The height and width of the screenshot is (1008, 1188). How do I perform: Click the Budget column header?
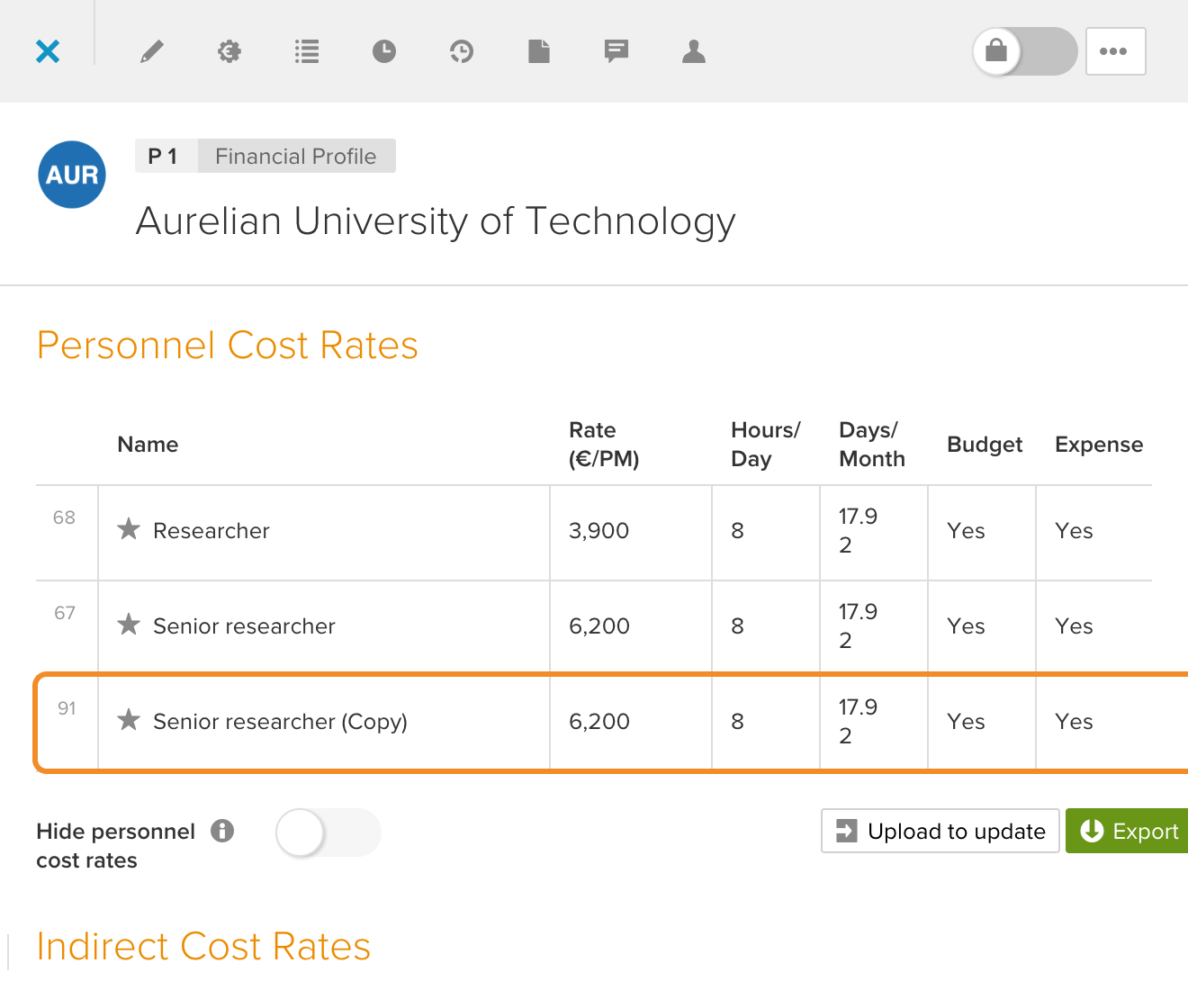tap(985, 445)
